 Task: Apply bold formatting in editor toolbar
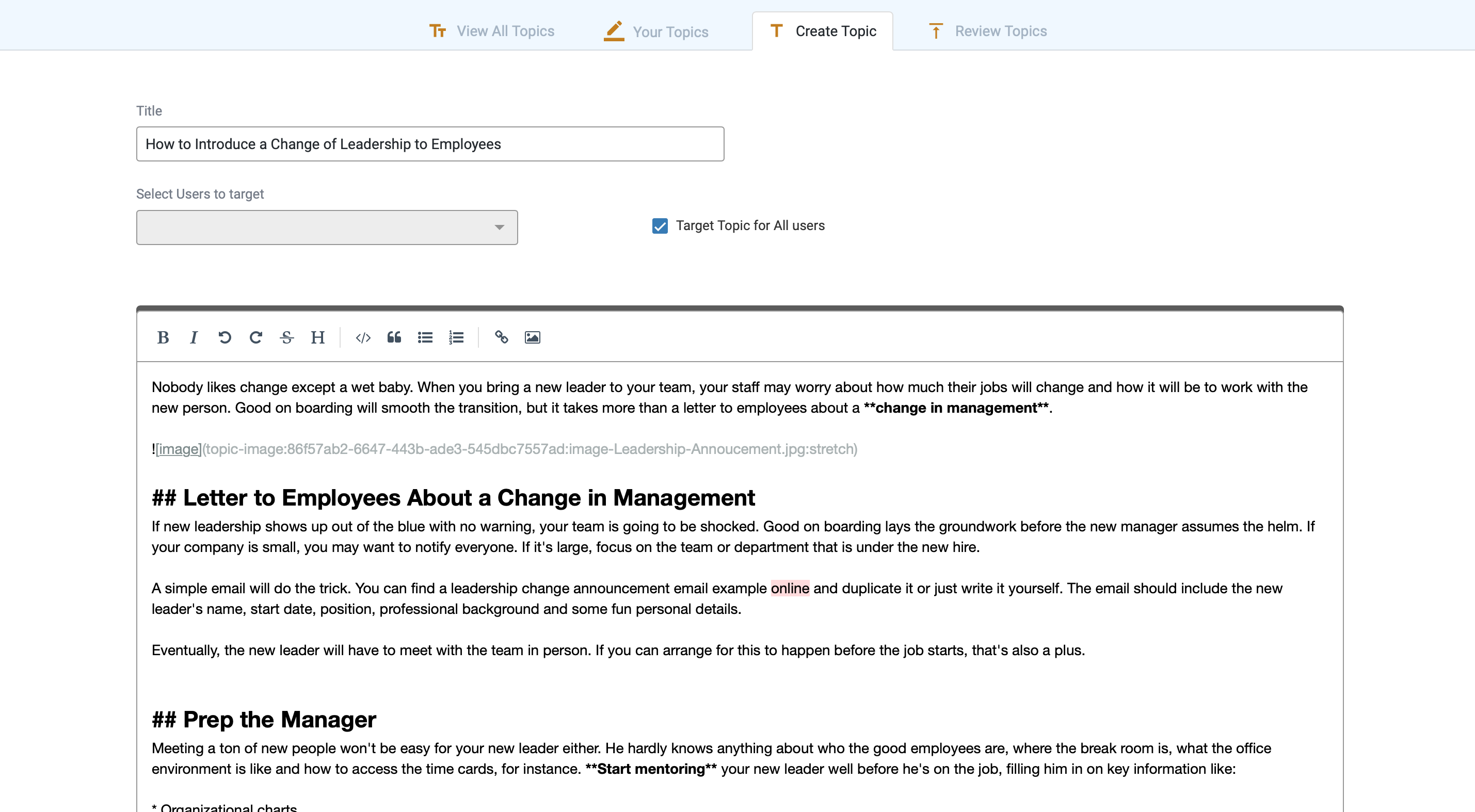tap(163, 337)
